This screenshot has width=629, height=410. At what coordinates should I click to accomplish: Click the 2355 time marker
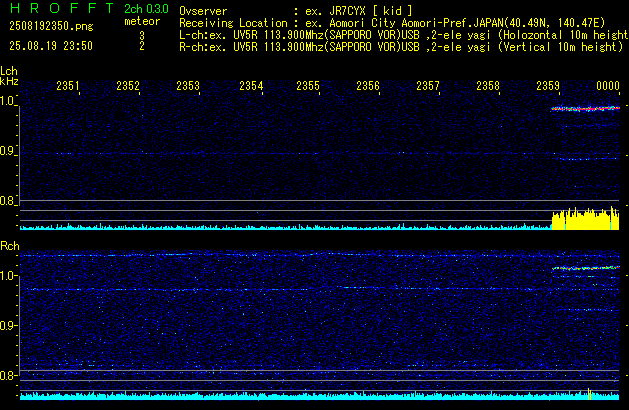tap(308, 86)
